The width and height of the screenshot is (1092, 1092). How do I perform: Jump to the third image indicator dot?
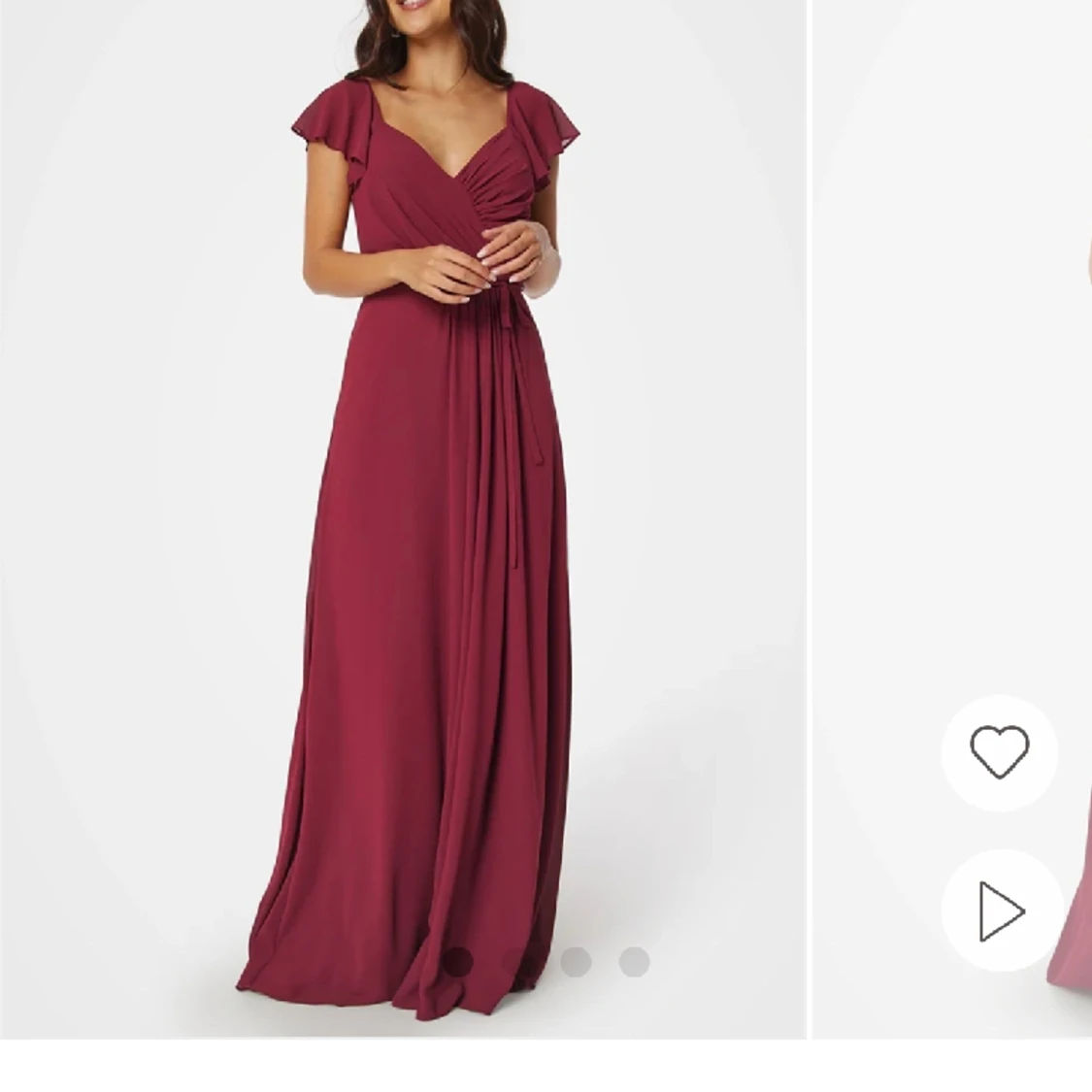576,962
